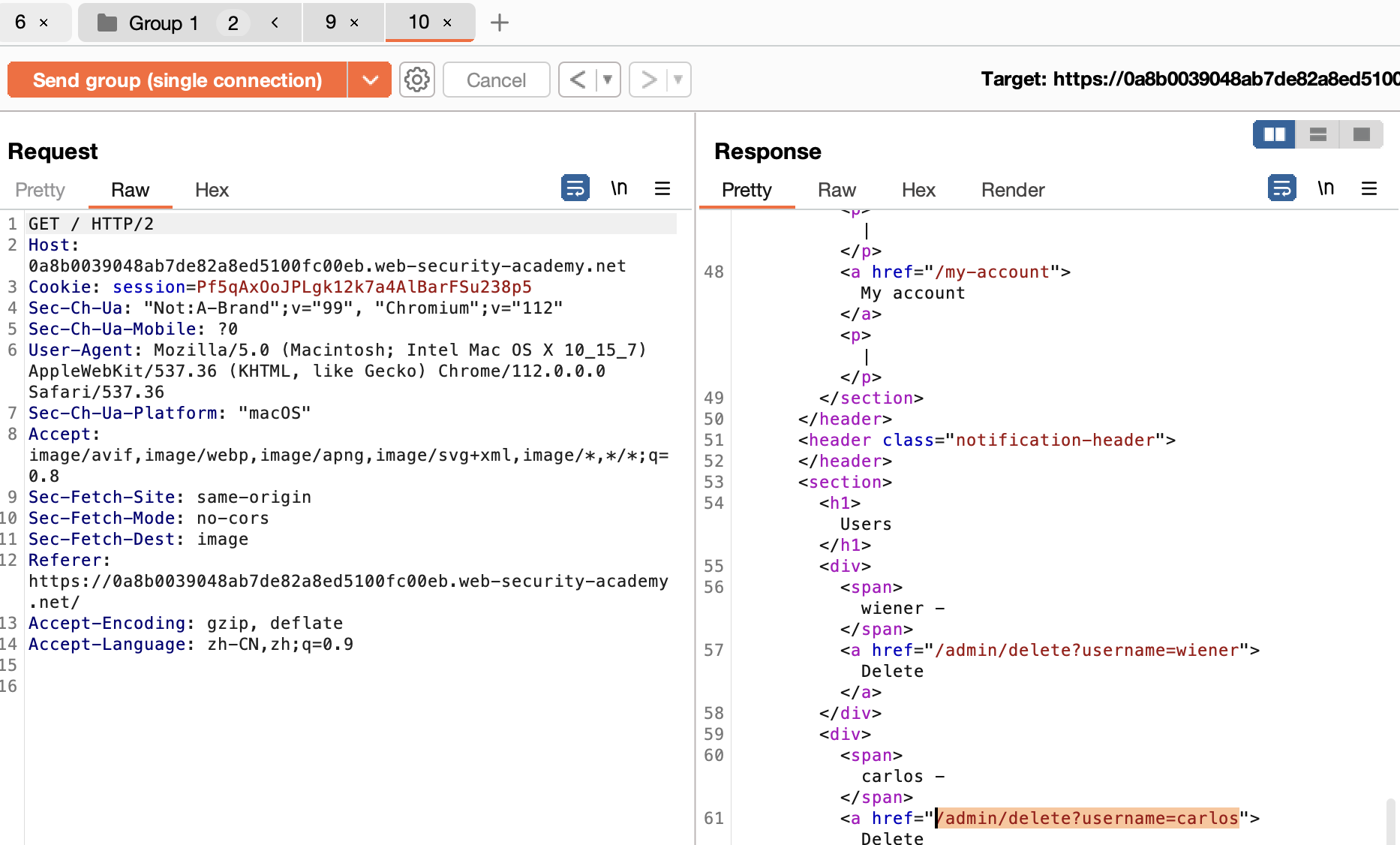Open the request settings gear icon
The width and height of the screenshot is (1400, 845).
[x=417, y=80]
